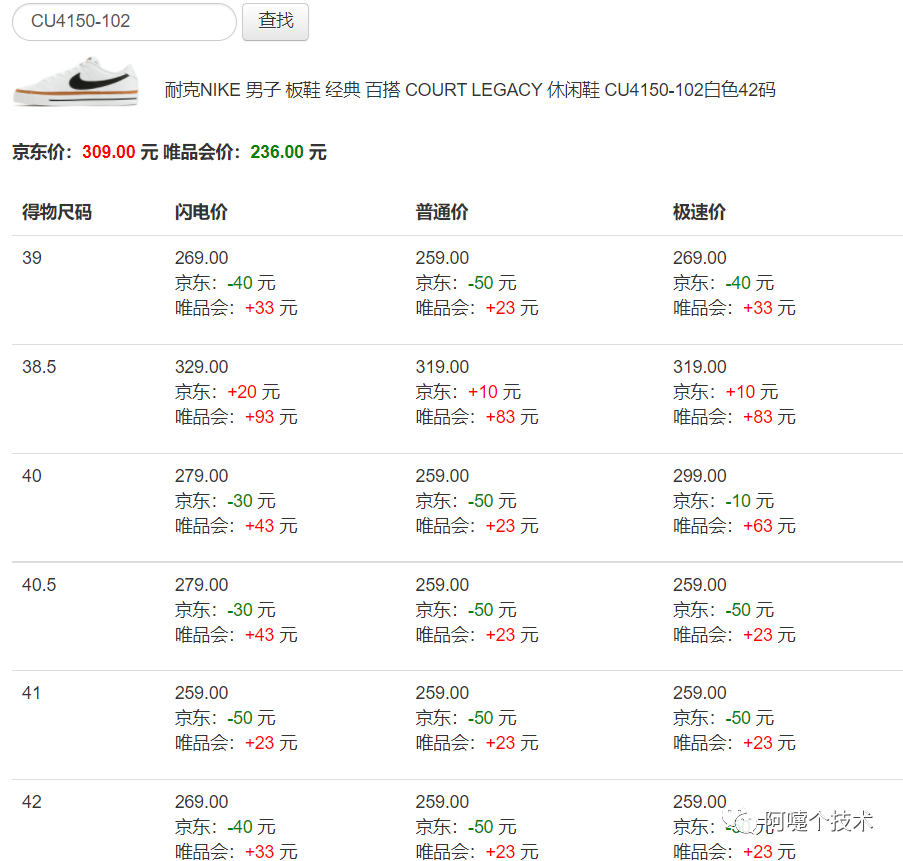Click 闪电价 269.00 in size 39 row

[202, 257]
